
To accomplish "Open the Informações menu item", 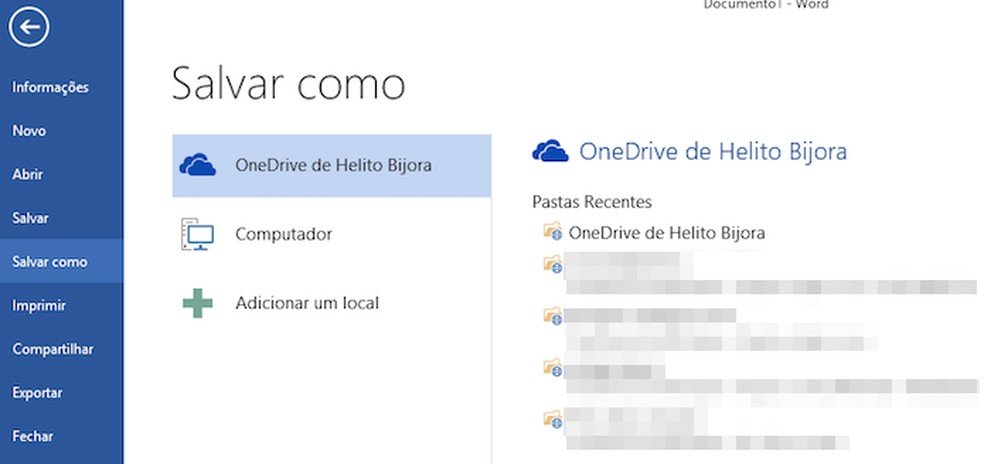I will coord(50,87).
